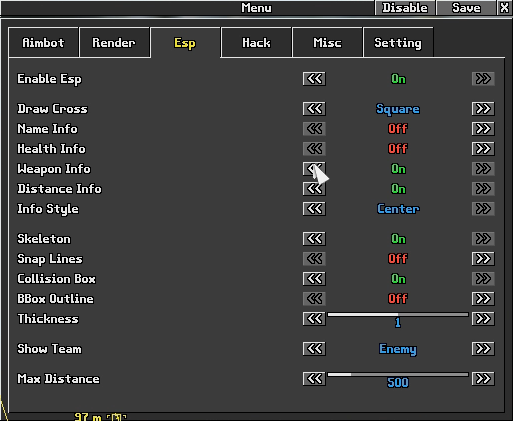The width and height of the screenshot is (513, 421).
Task: Click the Thickness slider bar
Action: coord(398,314)
